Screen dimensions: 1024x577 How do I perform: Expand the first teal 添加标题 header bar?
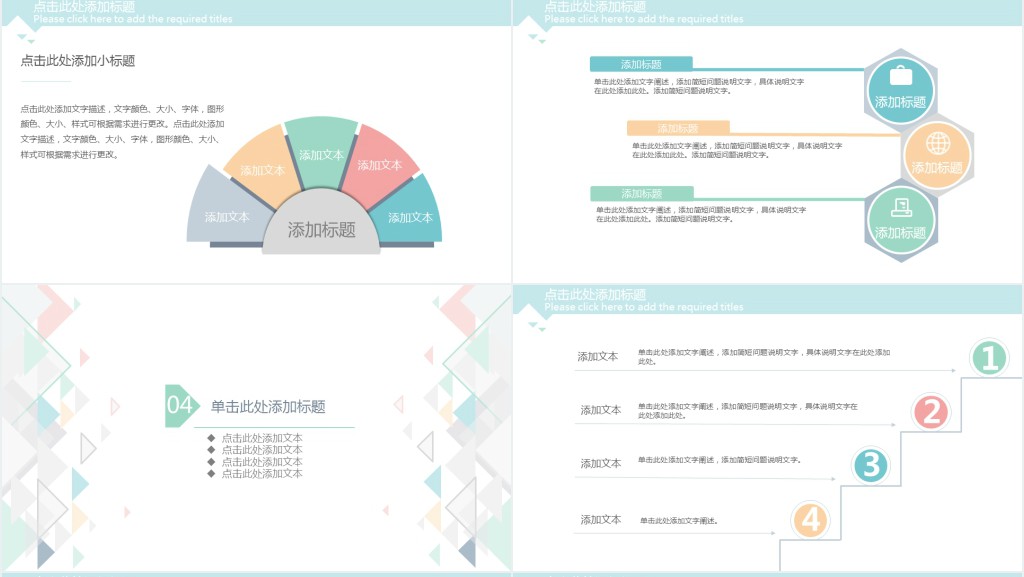(x=641, y=63)
